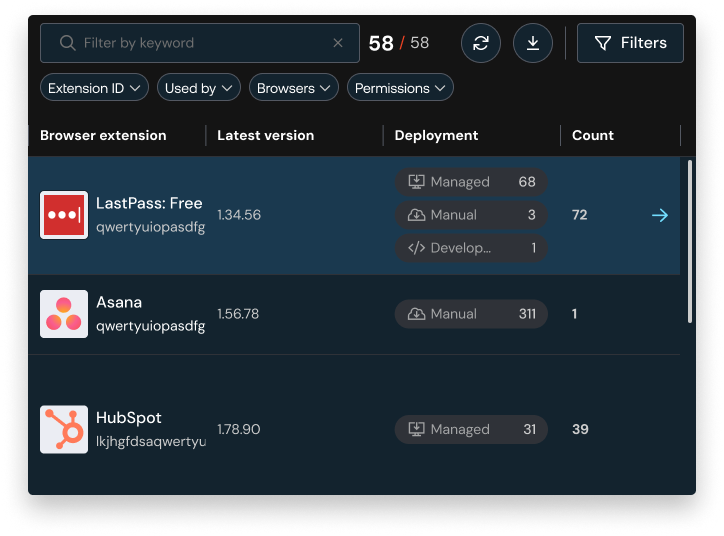Sort by Deployment column header
The image size is (724, 536).
click(436, 135)
